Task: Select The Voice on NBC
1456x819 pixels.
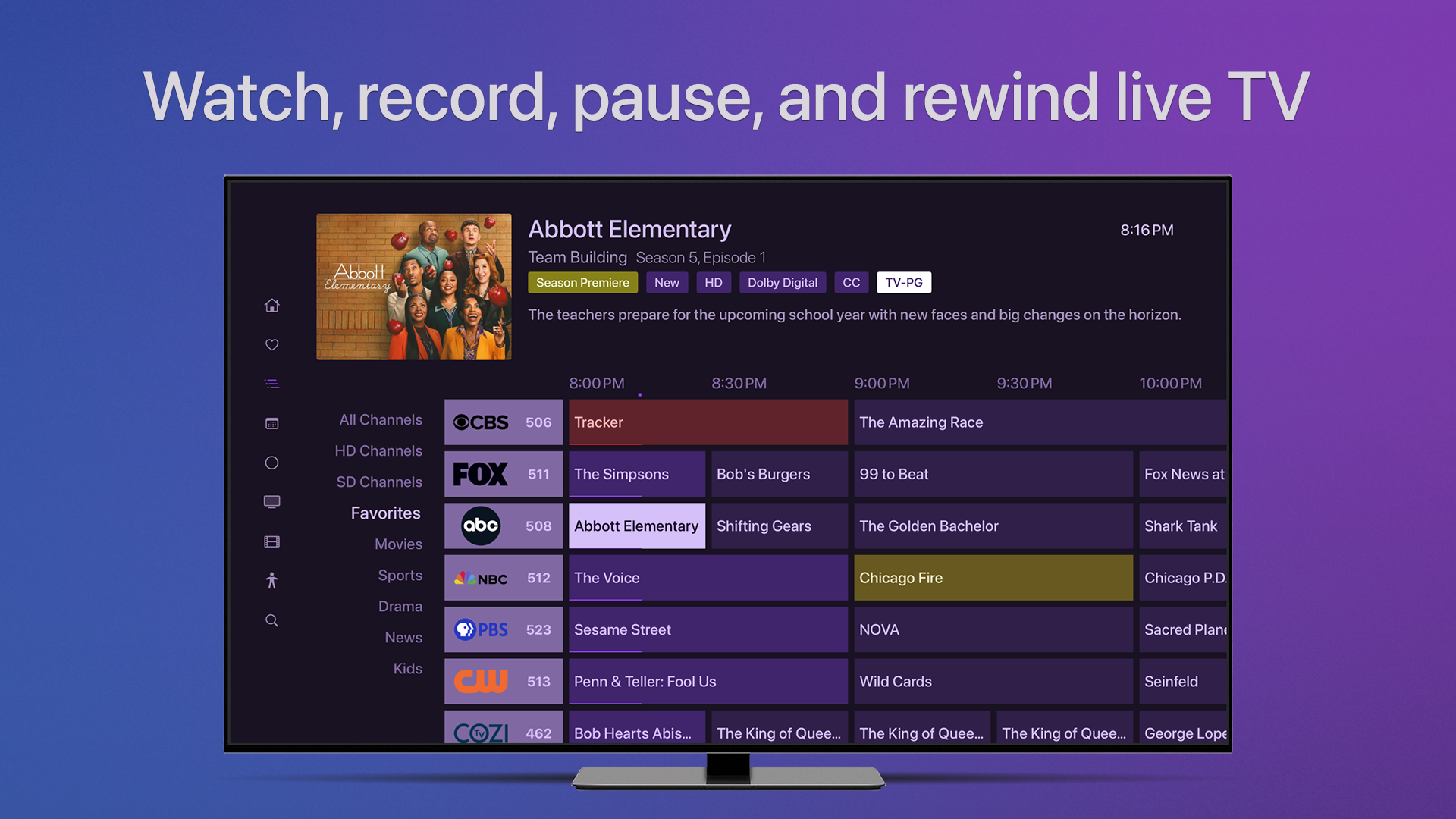Action: [x=708, y=578]
